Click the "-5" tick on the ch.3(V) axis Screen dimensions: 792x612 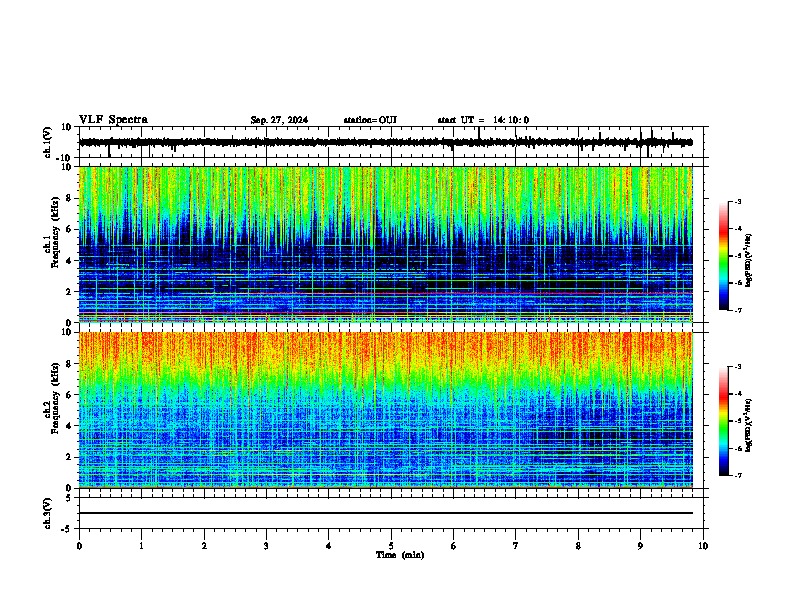[67, 529]
